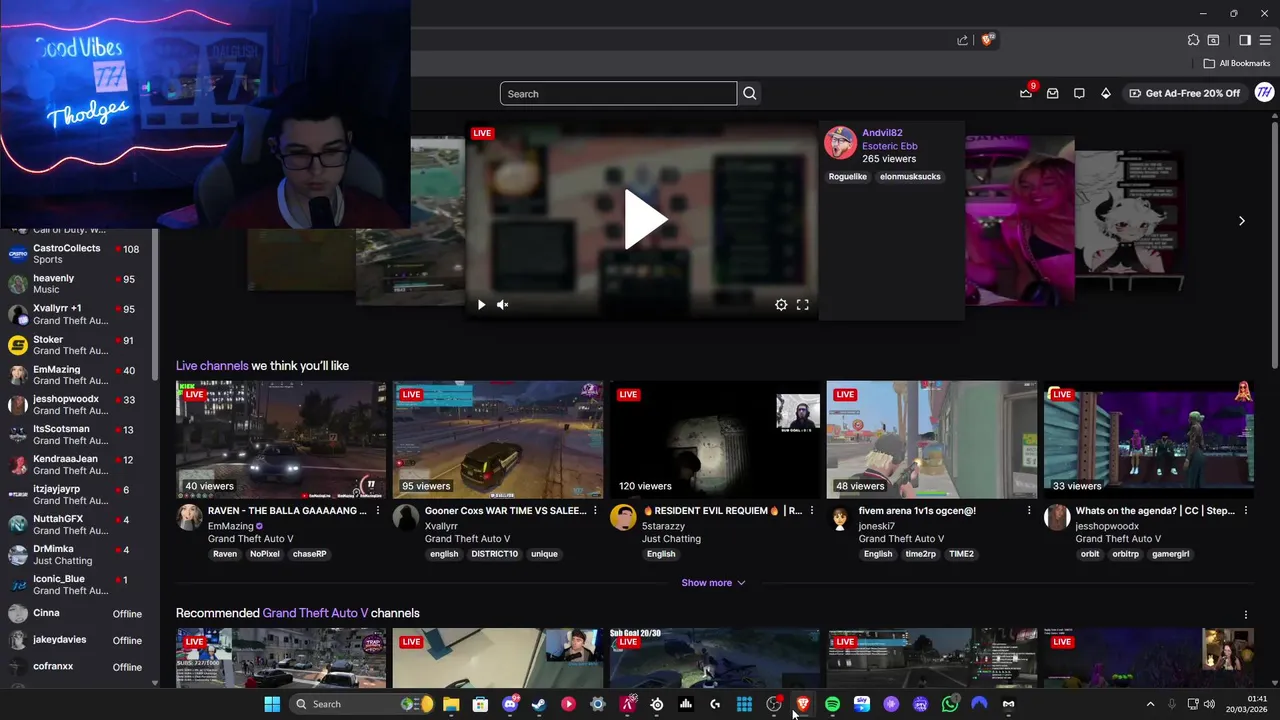The height and width of the screenshot is (720, 1280).
Task: Click EmMazing's avatar under the stream card
Action: pos(189,517)
